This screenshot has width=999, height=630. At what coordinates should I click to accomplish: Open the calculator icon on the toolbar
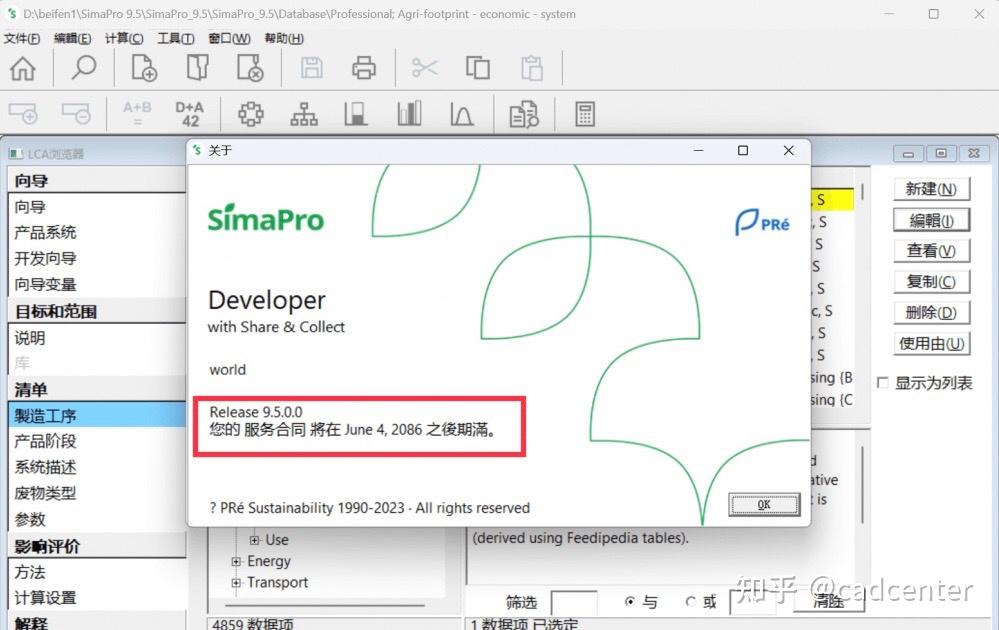pos(583,113)
